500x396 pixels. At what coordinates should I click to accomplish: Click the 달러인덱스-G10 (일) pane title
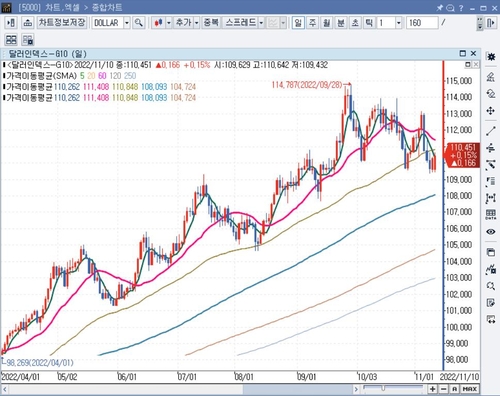pos(47,54)
